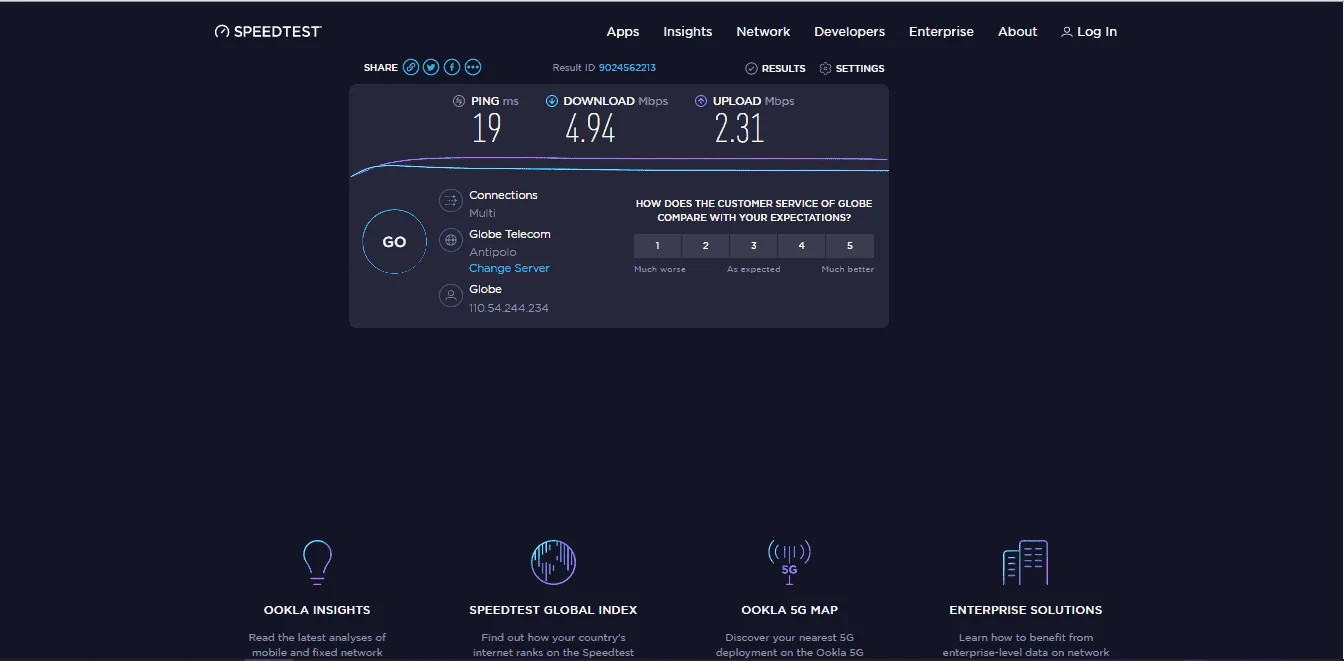This screenshot has width=1344, height=661.
Task: Click the Connections arrows icon
Action: (x=451, y=200)
